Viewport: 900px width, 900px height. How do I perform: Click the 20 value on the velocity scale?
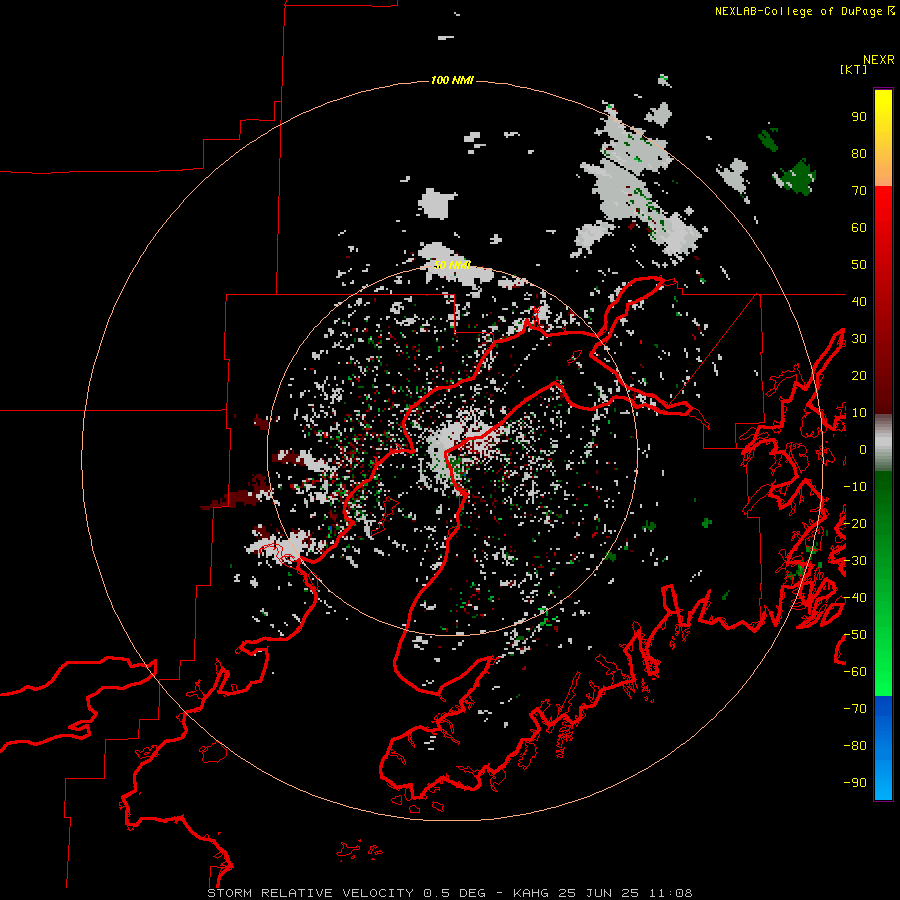[x=859, y=376]
